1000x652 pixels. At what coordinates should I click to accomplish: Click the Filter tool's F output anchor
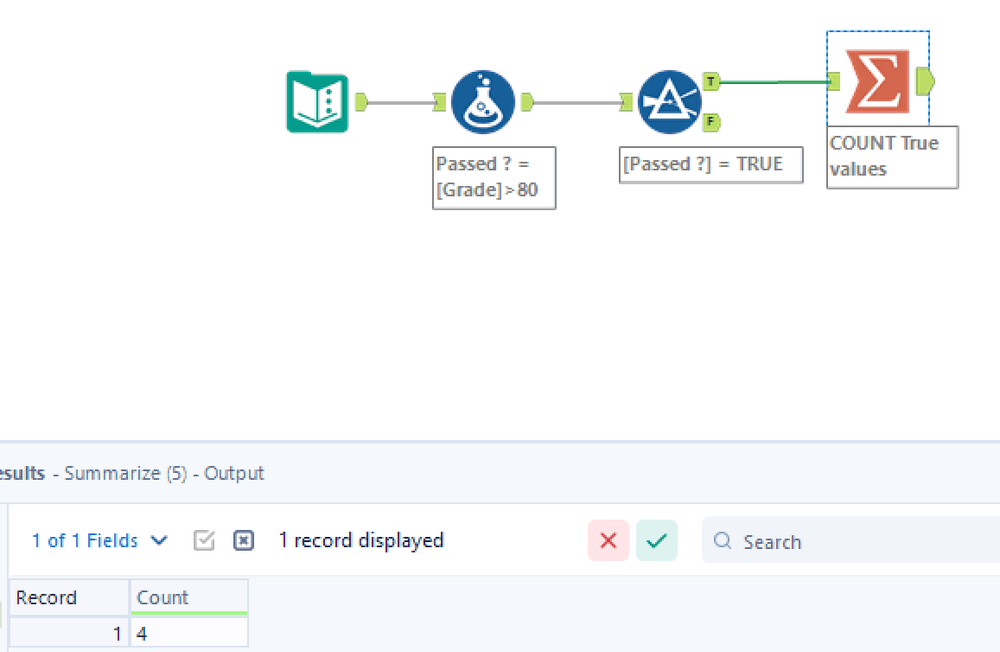(x=711, y=122)
